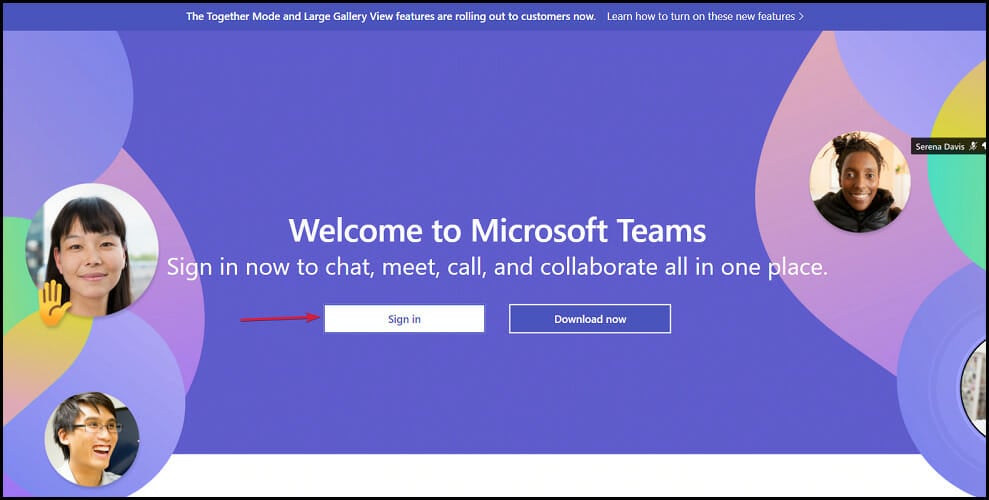Click the Serena Davis name label

940,146
